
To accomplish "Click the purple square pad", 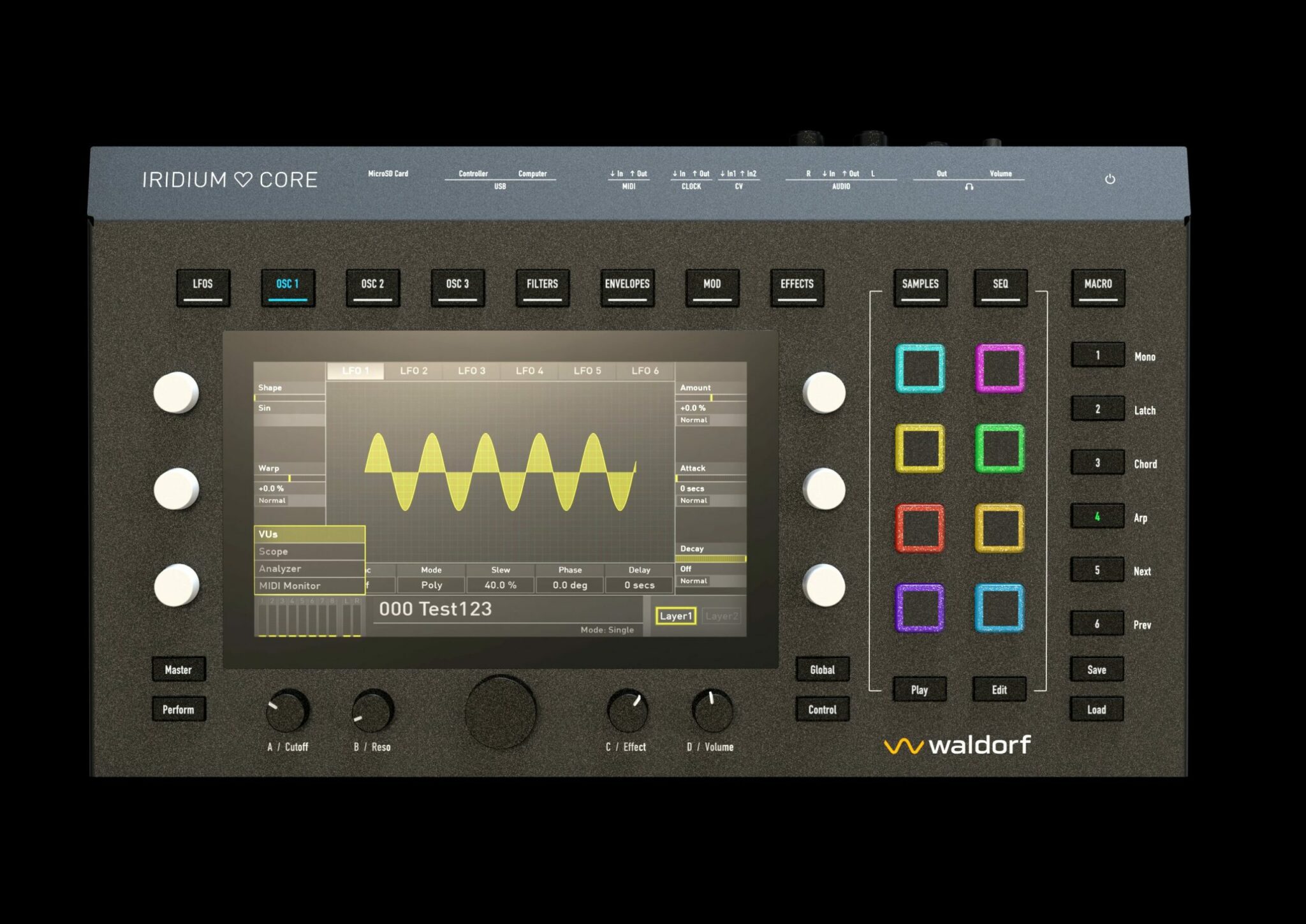I will point(920,608).
